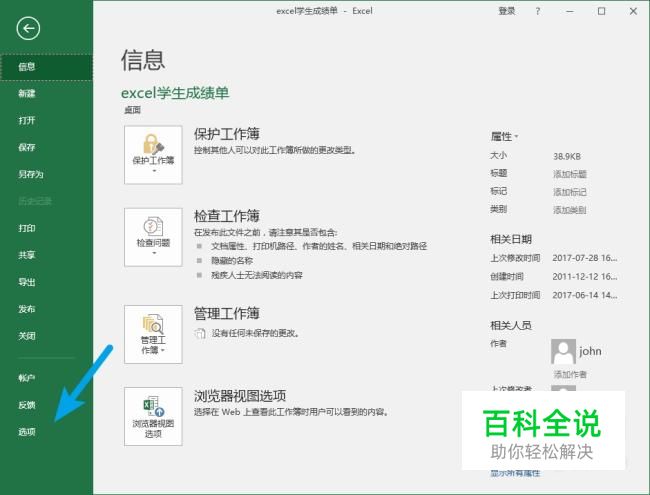Expand the 属性 dropdown heading
Image resolution: width=650 pixels, height=495 pixels.
pos(504,136)
